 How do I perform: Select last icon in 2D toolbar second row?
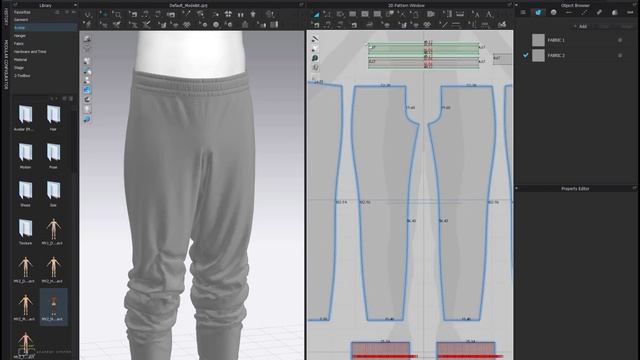502,24
